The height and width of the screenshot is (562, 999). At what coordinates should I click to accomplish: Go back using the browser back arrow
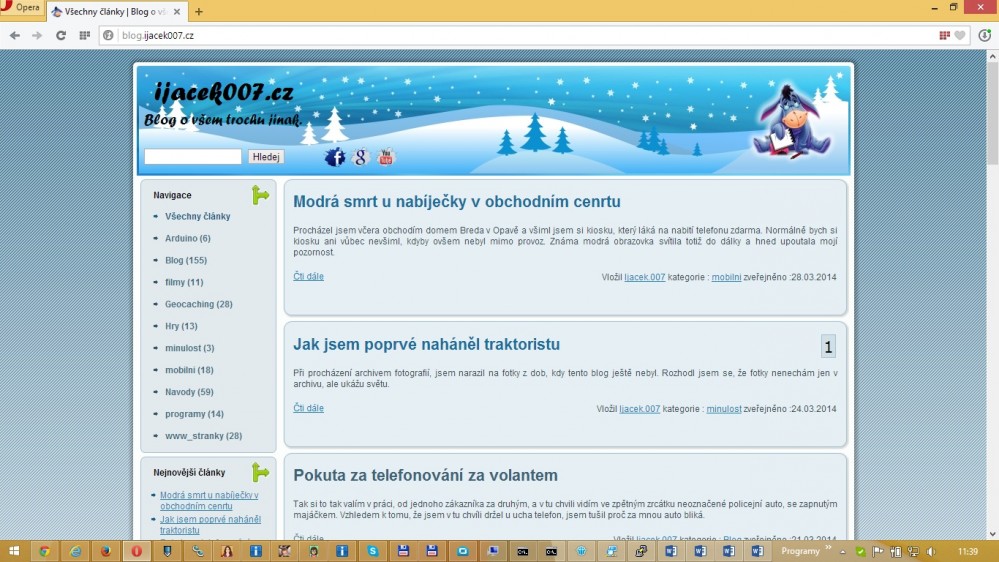coord(14,35)
